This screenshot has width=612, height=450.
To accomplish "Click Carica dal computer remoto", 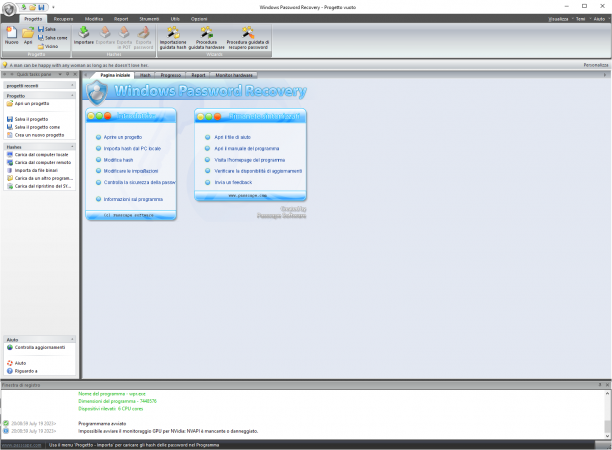I will point(39,162).
